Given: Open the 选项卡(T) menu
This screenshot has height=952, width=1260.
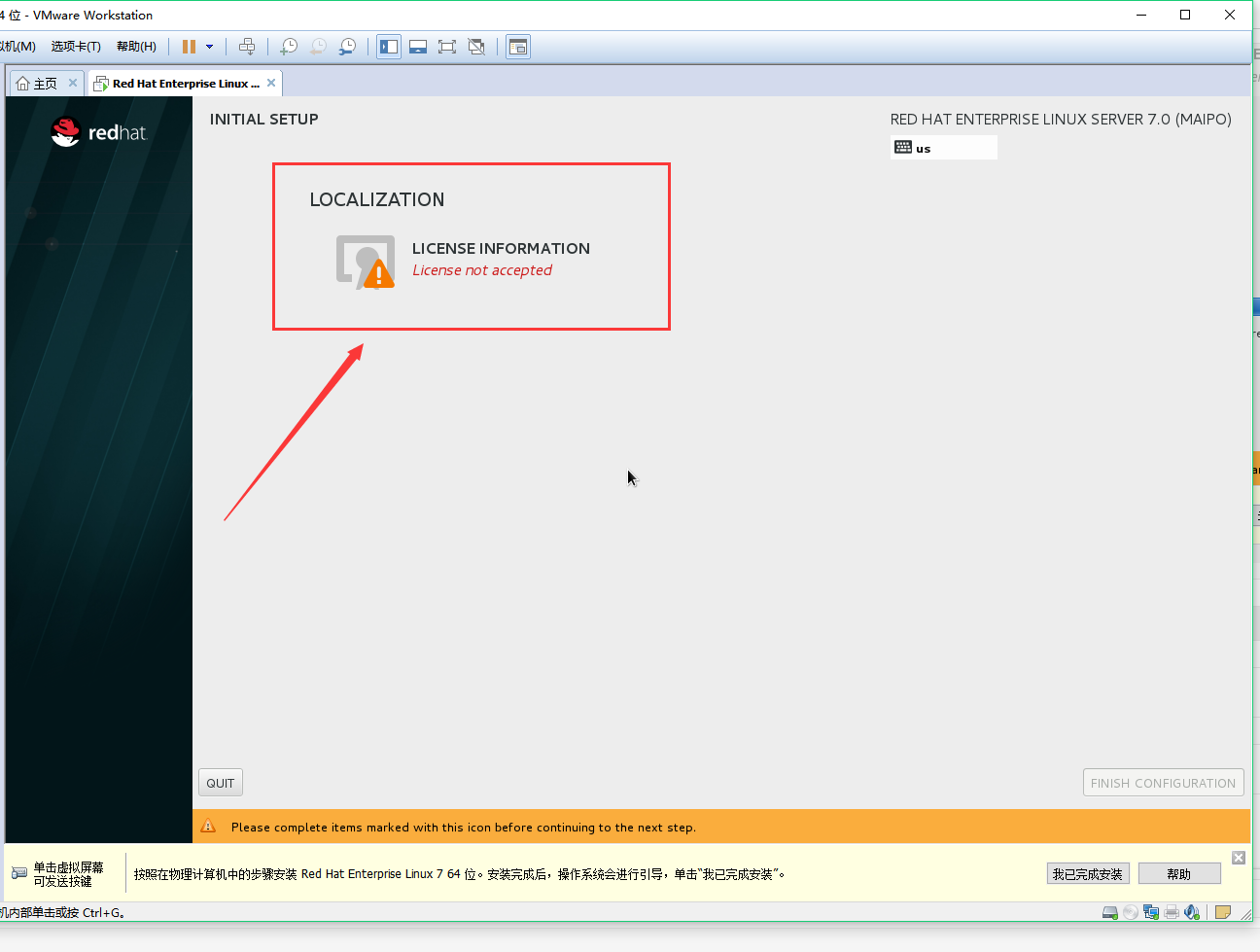Looking at the screenshot, I should pos(76,47).
